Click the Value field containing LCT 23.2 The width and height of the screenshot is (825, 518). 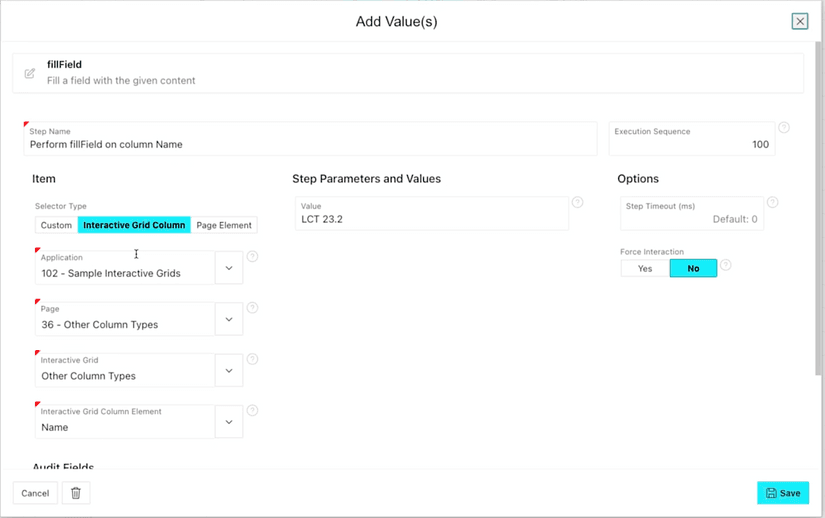432,214
